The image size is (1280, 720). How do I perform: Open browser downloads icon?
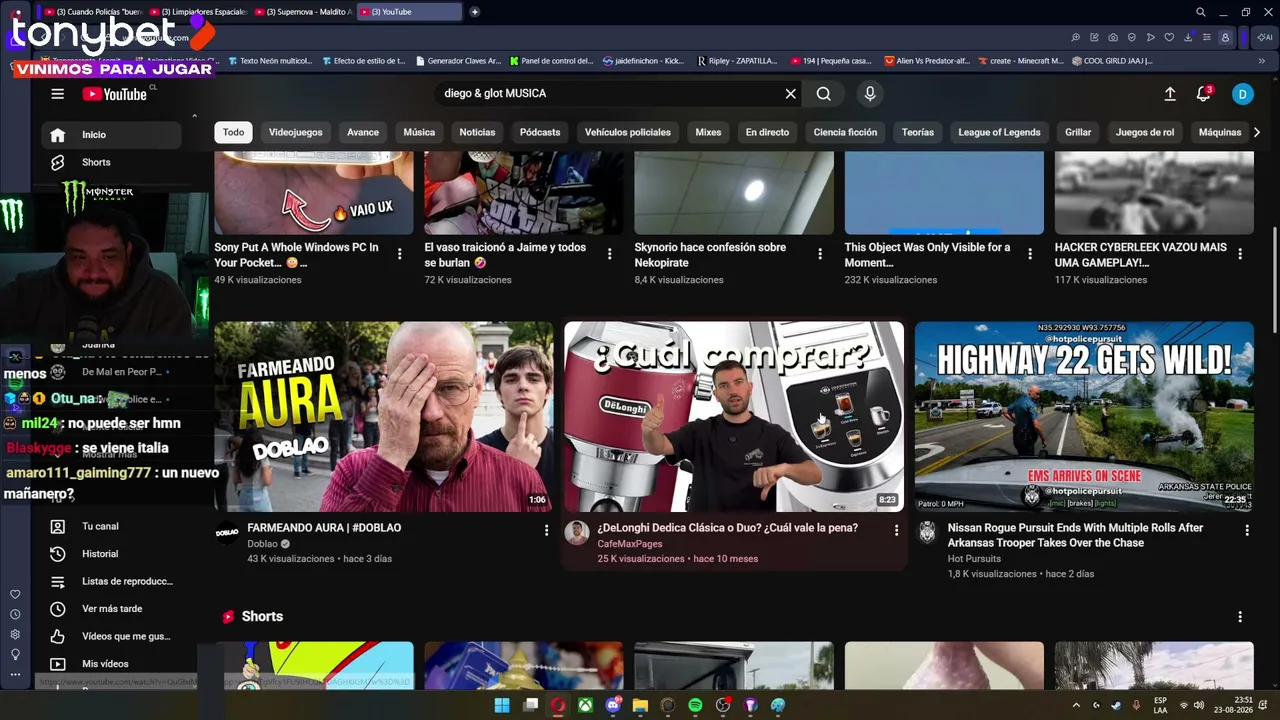coord(1188,37)
